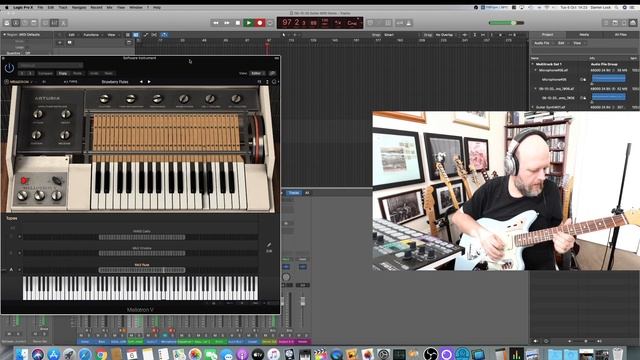Open the Library button in control bar

pos(7,23)
